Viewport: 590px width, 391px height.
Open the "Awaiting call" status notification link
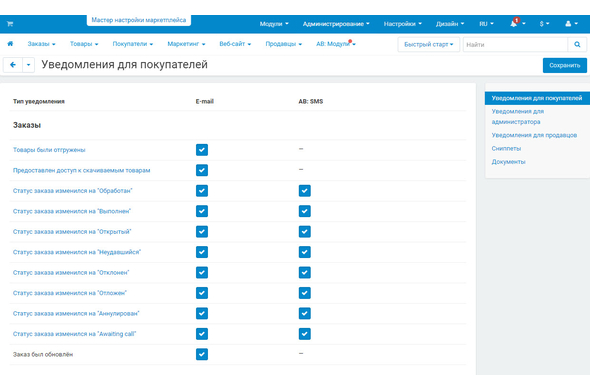tap(74, 334)
